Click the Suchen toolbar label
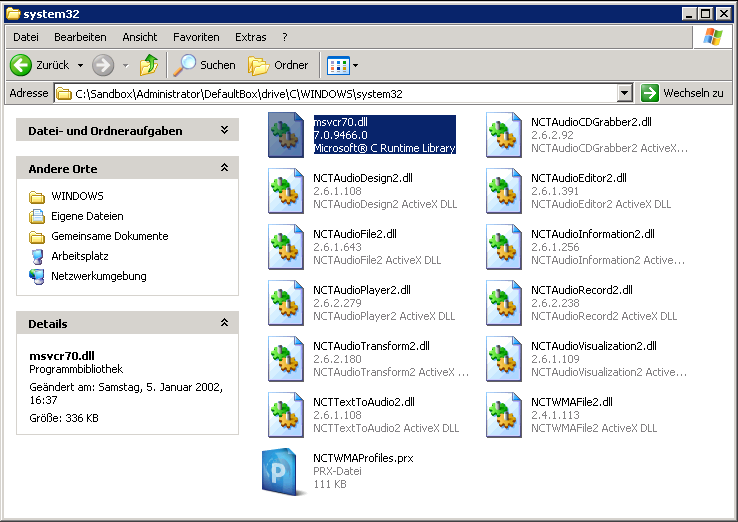The image size is (738, 522). pos(218,65)
